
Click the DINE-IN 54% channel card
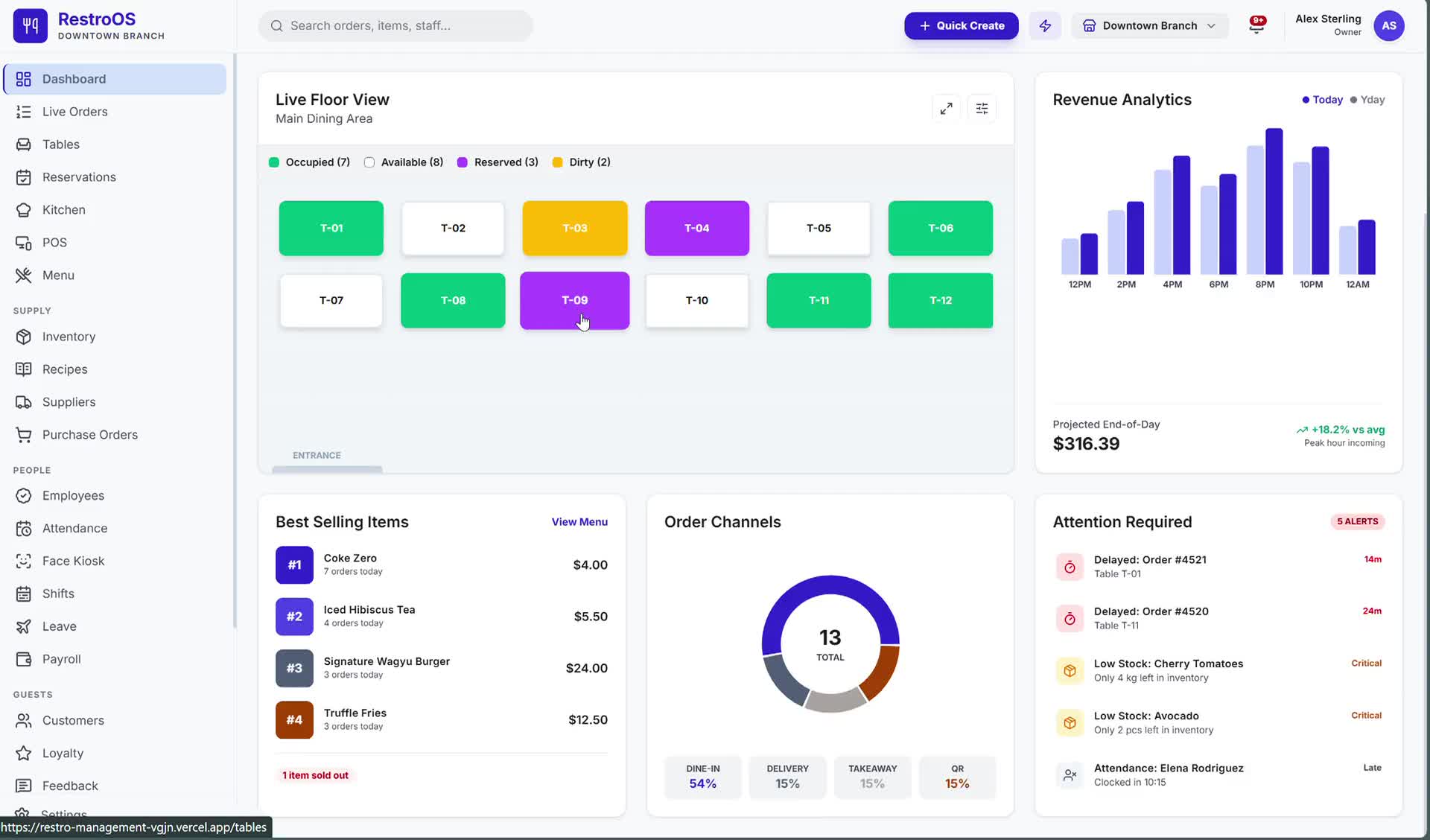point(702,777)
